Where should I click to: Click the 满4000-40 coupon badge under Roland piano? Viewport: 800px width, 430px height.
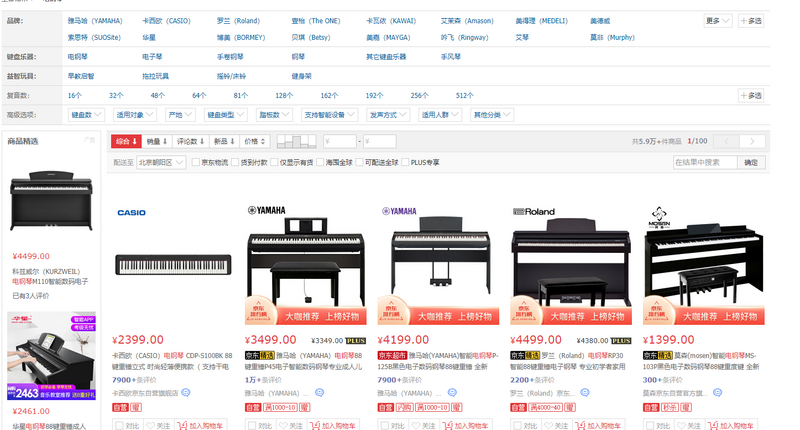tap(545, 408)
